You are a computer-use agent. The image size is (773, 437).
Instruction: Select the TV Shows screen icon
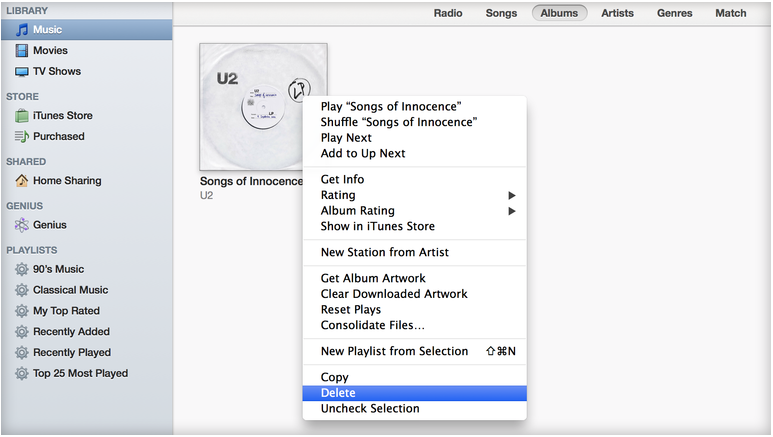pyautogui.click(x=22, y=72)
